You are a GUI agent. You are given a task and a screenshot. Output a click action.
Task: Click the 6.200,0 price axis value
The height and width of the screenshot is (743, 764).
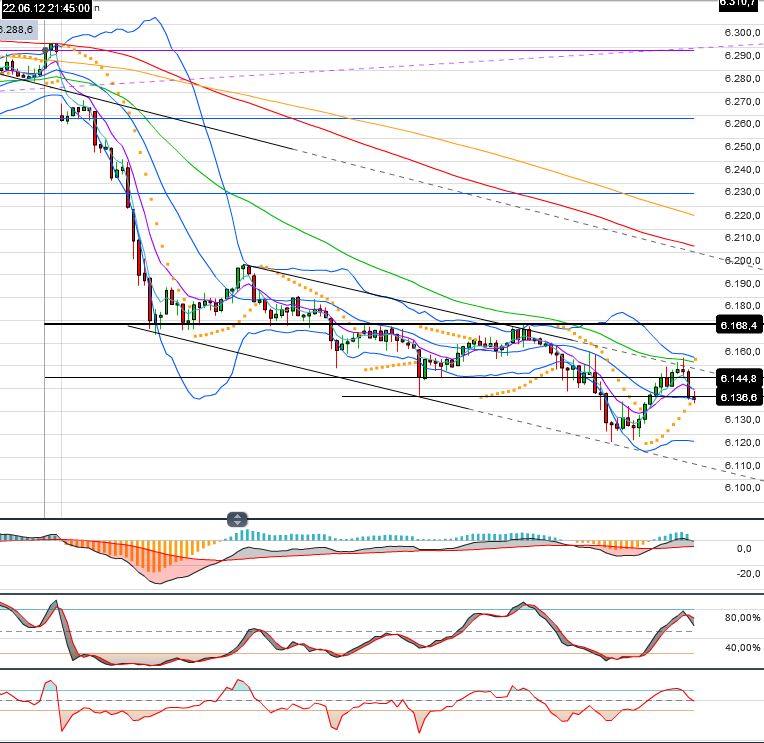[x=742, y=260]
